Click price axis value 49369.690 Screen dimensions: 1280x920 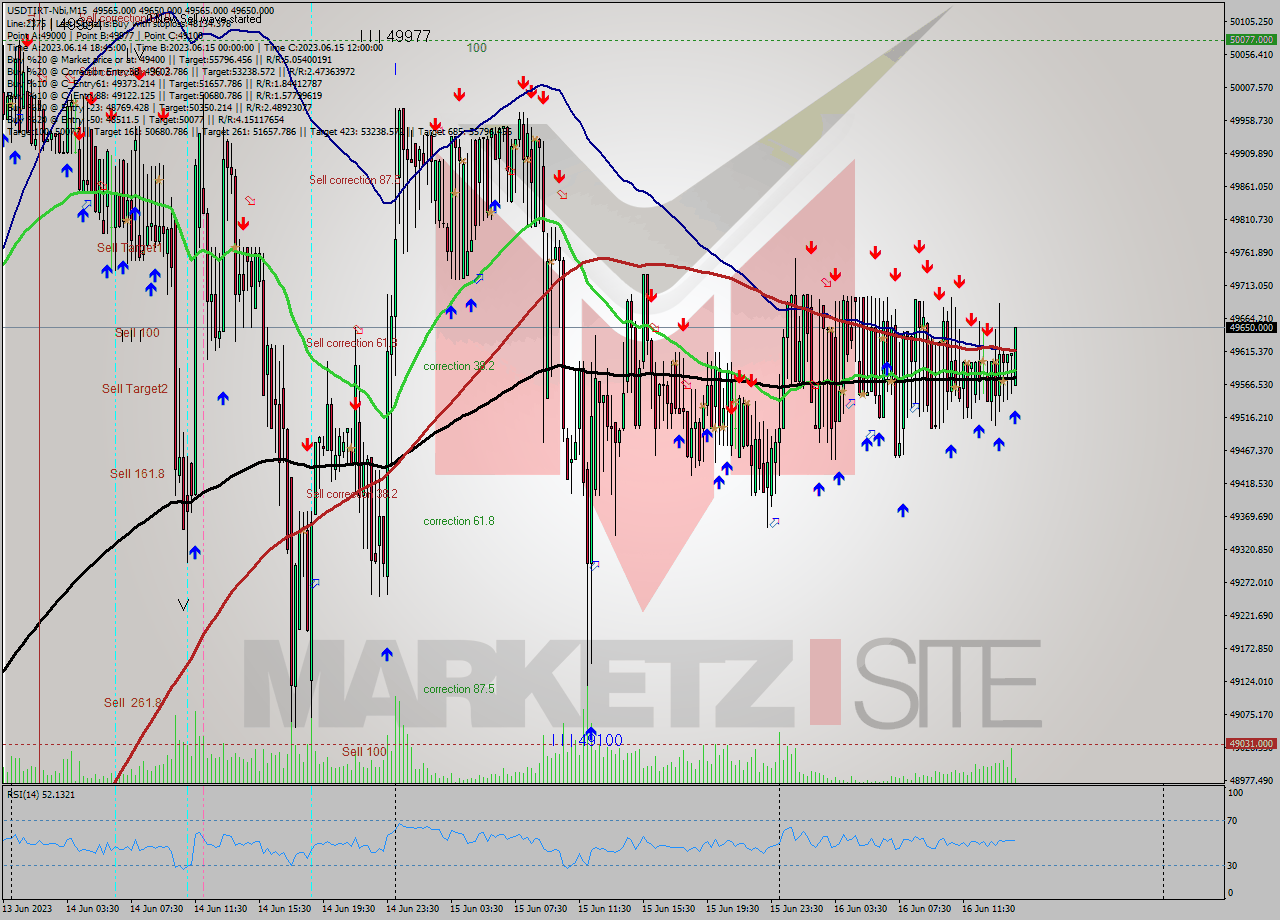(x=1250, y=516)
